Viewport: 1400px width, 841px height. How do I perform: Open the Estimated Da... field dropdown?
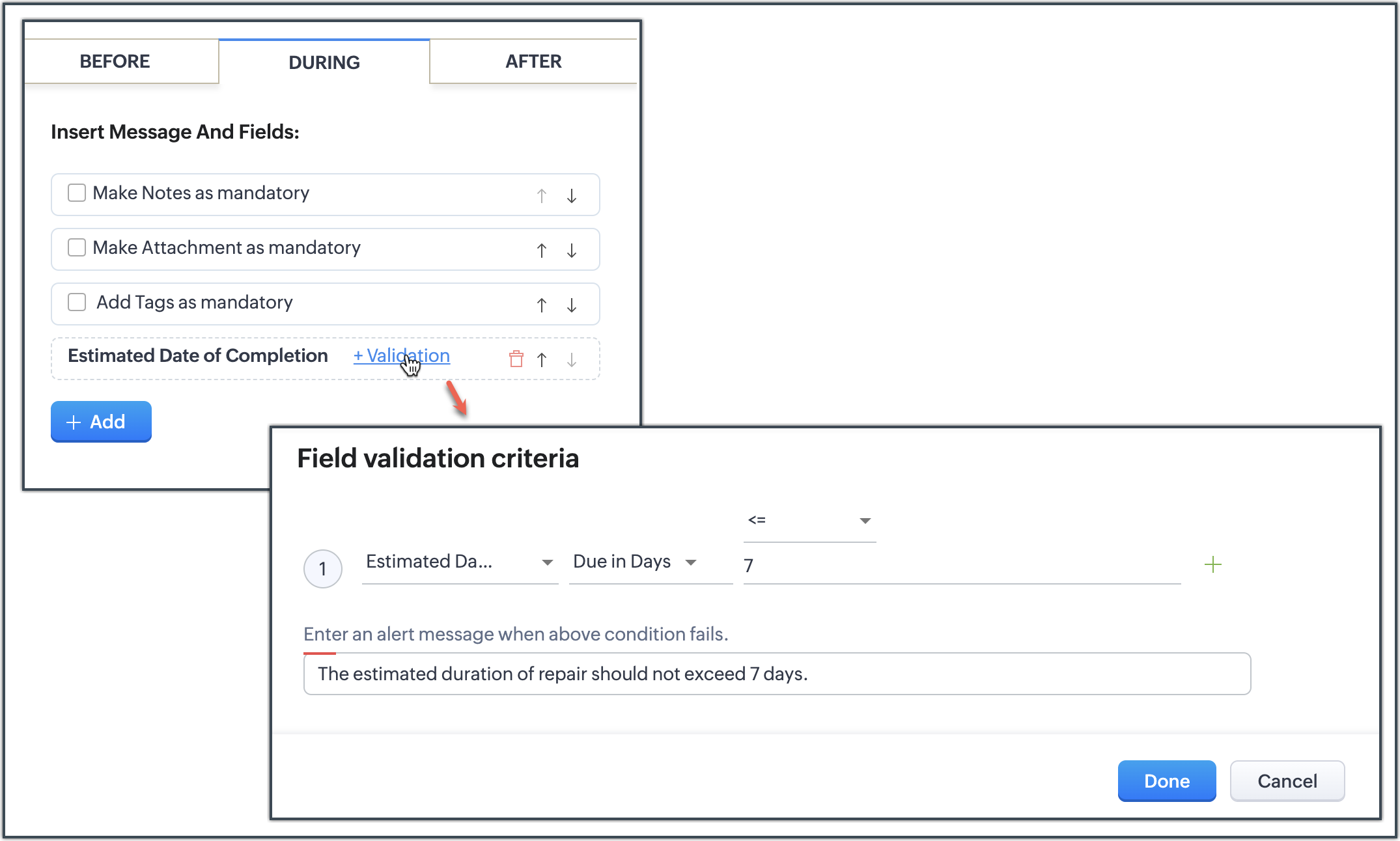[x=460, y=562]
